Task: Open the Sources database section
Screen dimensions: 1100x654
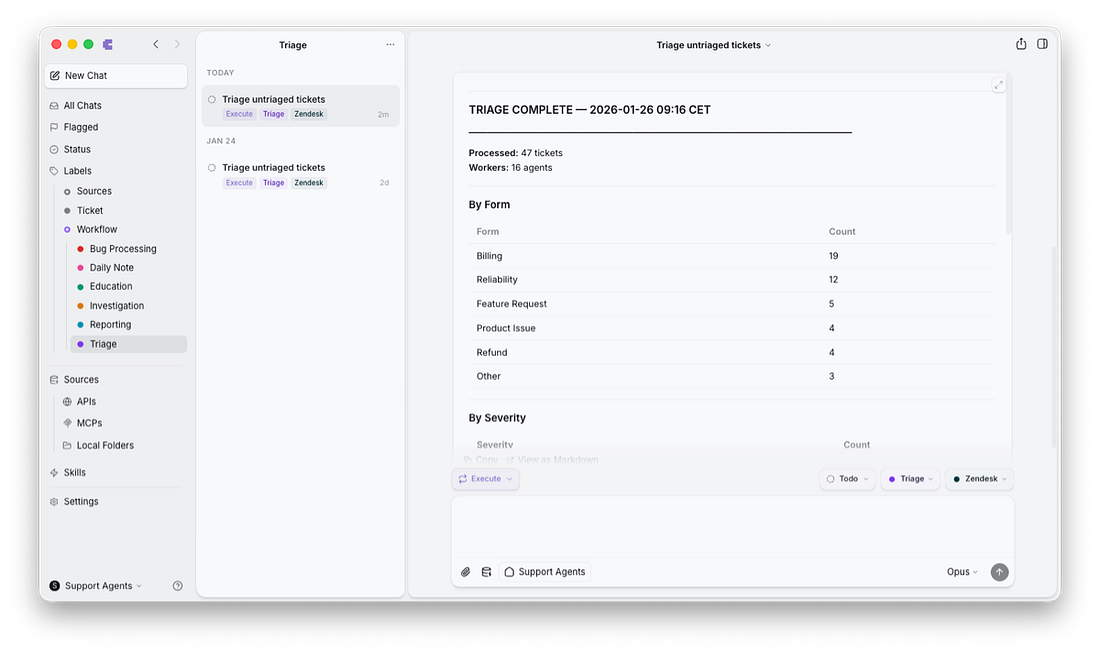Action: pyautogui.click(x=81, y=380)
